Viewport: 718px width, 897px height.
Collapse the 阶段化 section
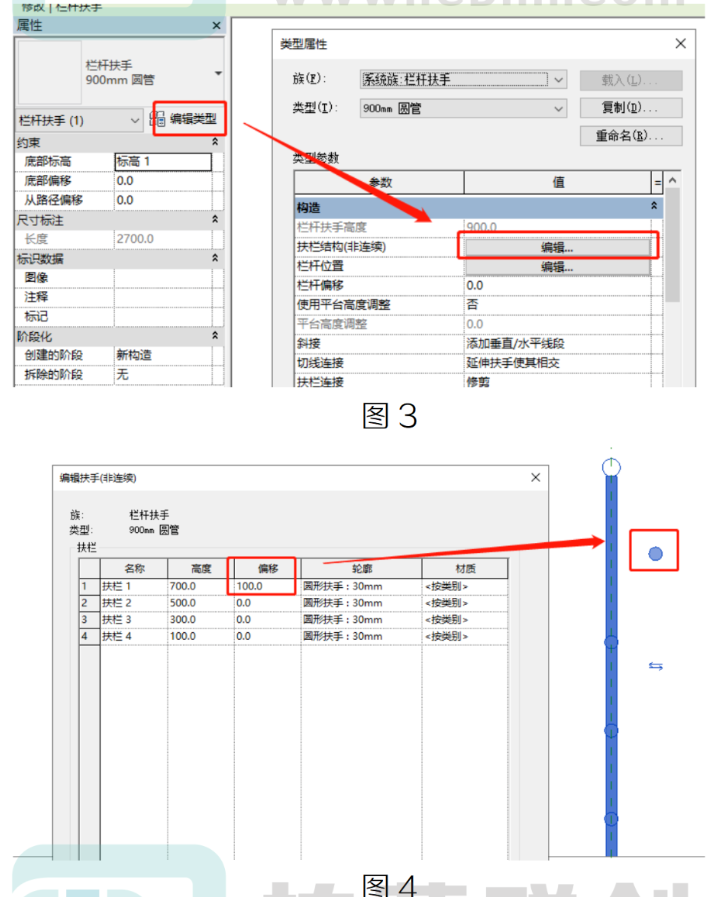(215, 335)
